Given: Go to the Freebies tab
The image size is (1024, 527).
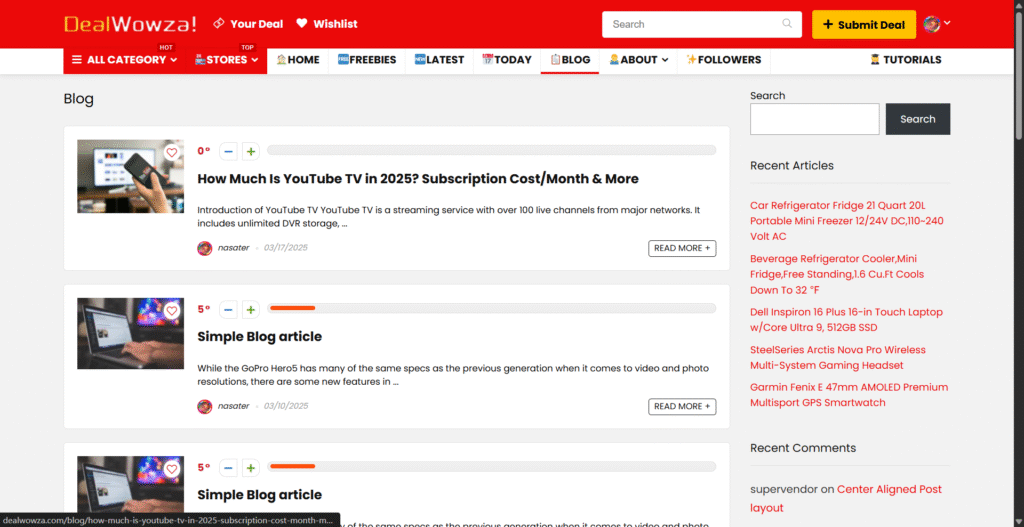Looking at the screenshot, I should coord(367,60).
